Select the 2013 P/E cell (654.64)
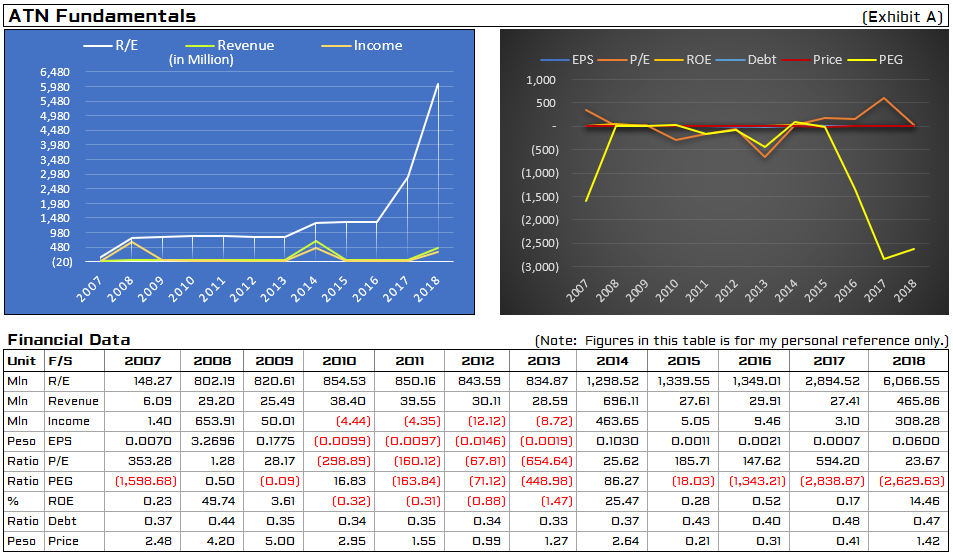 point(543,461)
